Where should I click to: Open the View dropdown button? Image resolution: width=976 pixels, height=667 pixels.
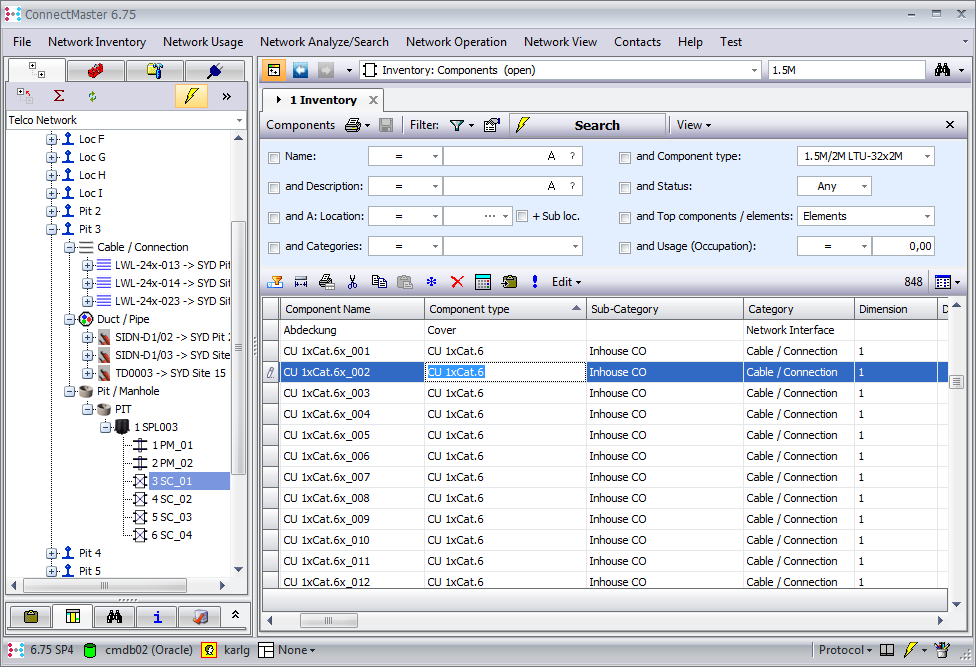point(693,125)
